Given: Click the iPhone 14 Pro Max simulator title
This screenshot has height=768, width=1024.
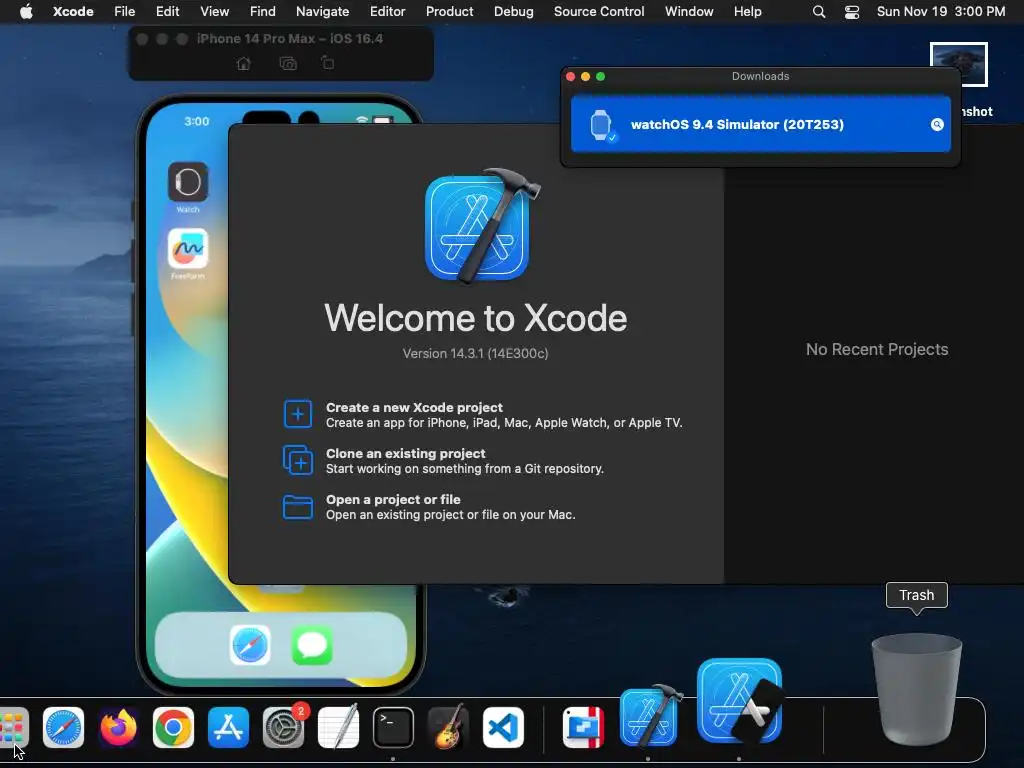Looking at the screenshot, I should pyautogui.click(x=289, y=39).
